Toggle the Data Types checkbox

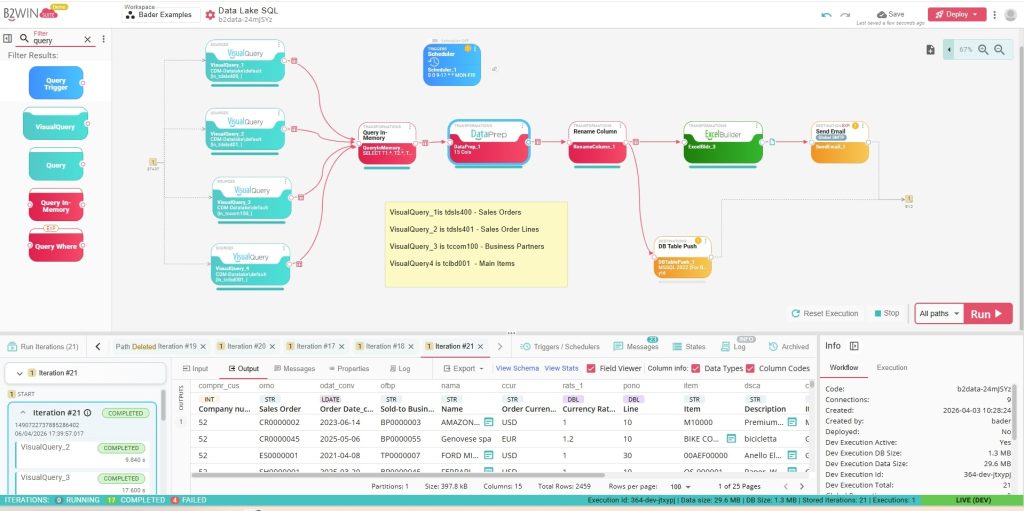[x=695, y=368]
